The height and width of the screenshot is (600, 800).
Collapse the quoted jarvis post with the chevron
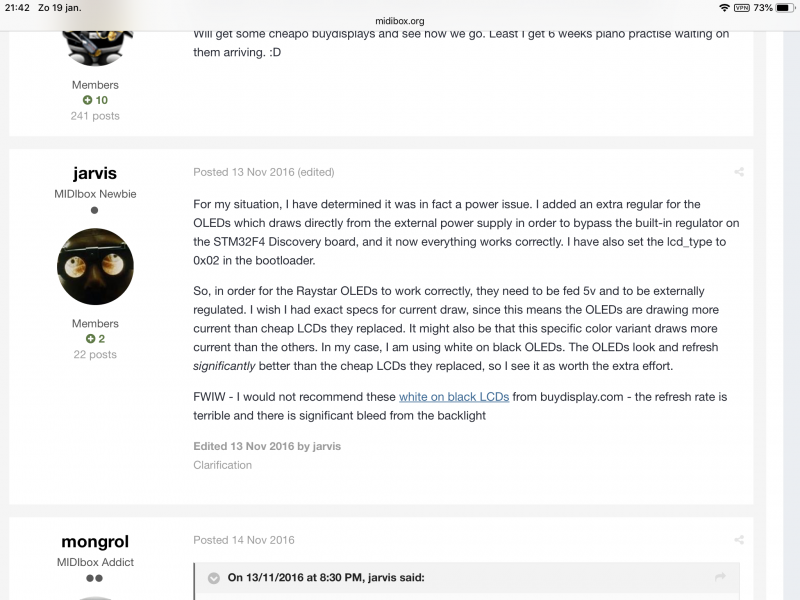(214, 578)
